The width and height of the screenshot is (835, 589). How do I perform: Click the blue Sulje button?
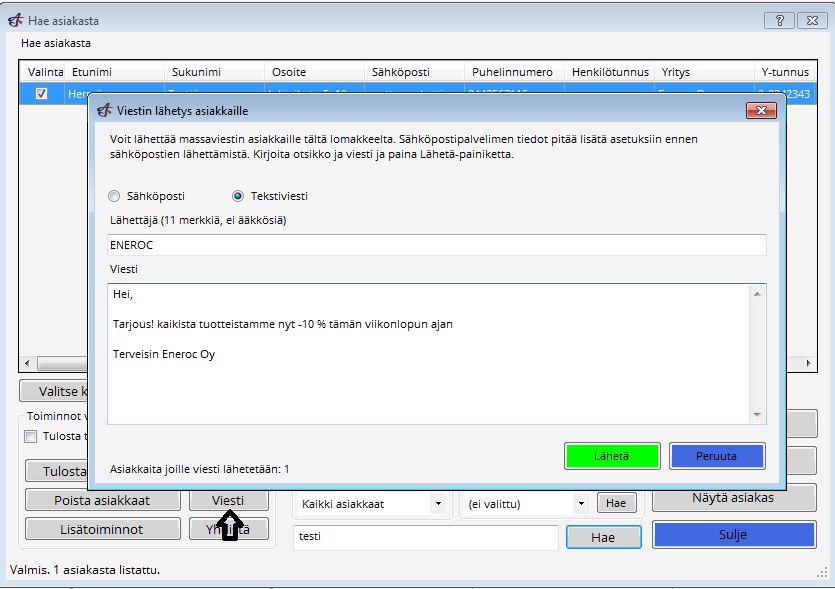point(732,535)
